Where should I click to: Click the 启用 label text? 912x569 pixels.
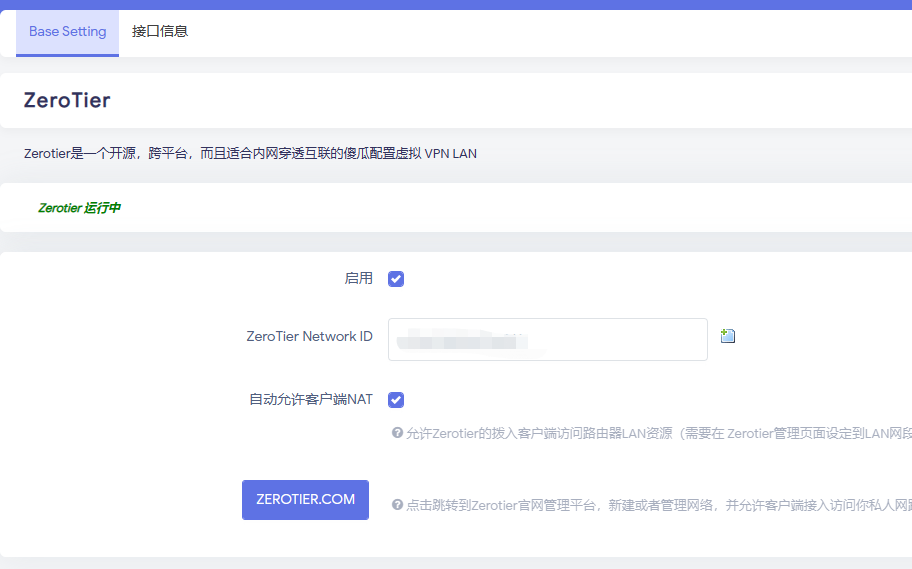pyautogui.click(x=358, y=279)
